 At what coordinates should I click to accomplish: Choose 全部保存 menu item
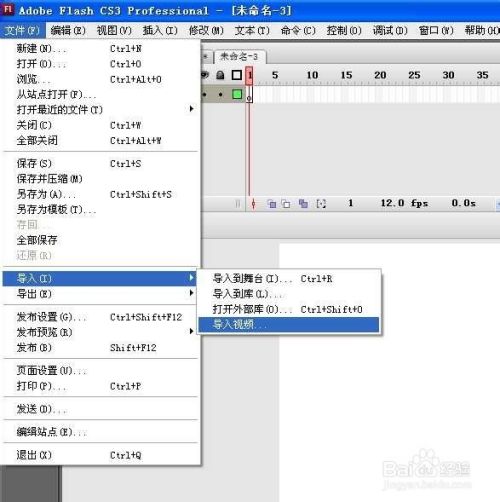100,240
